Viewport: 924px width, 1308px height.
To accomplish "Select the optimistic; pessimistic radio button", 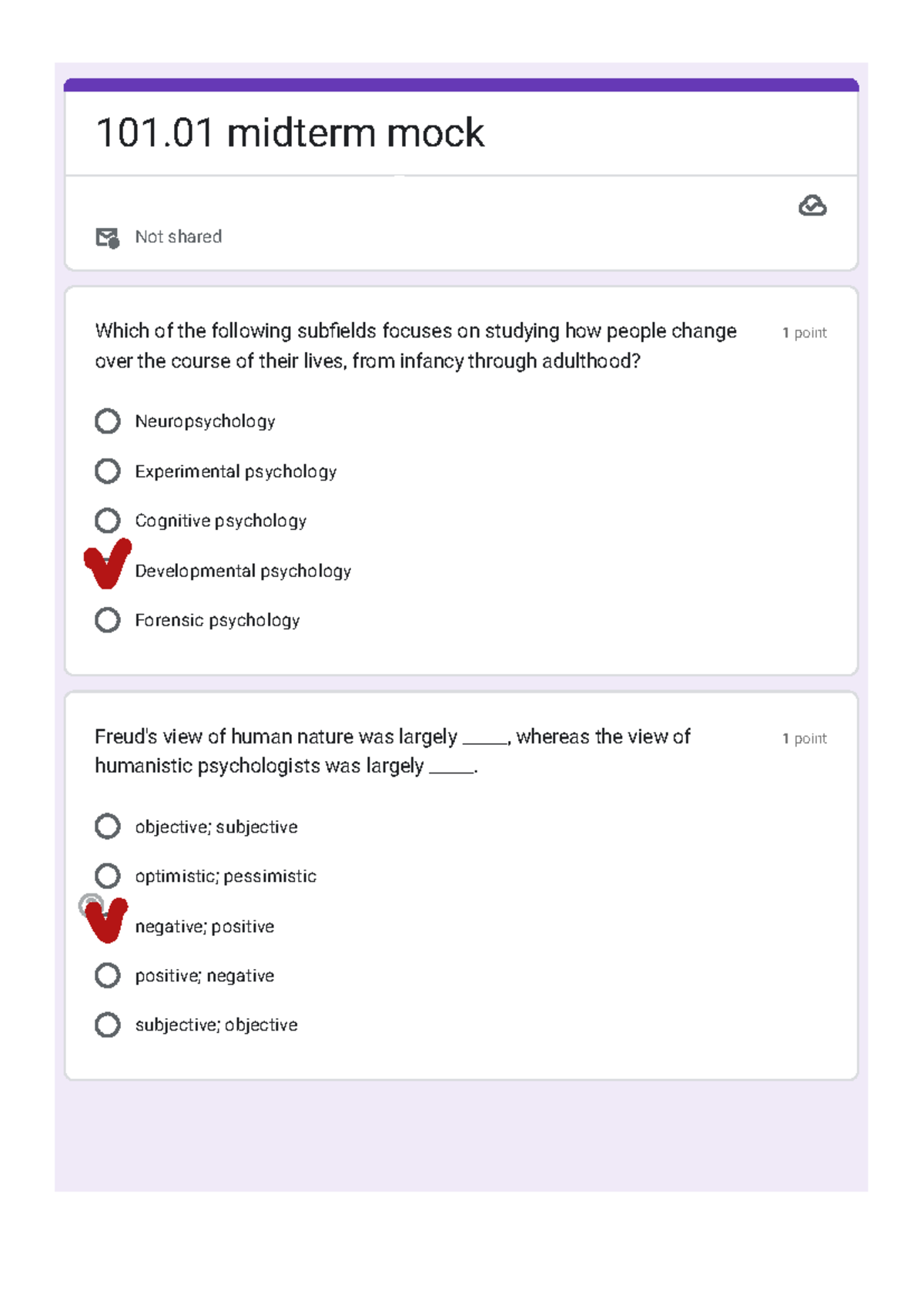I will tap(108, 876).
